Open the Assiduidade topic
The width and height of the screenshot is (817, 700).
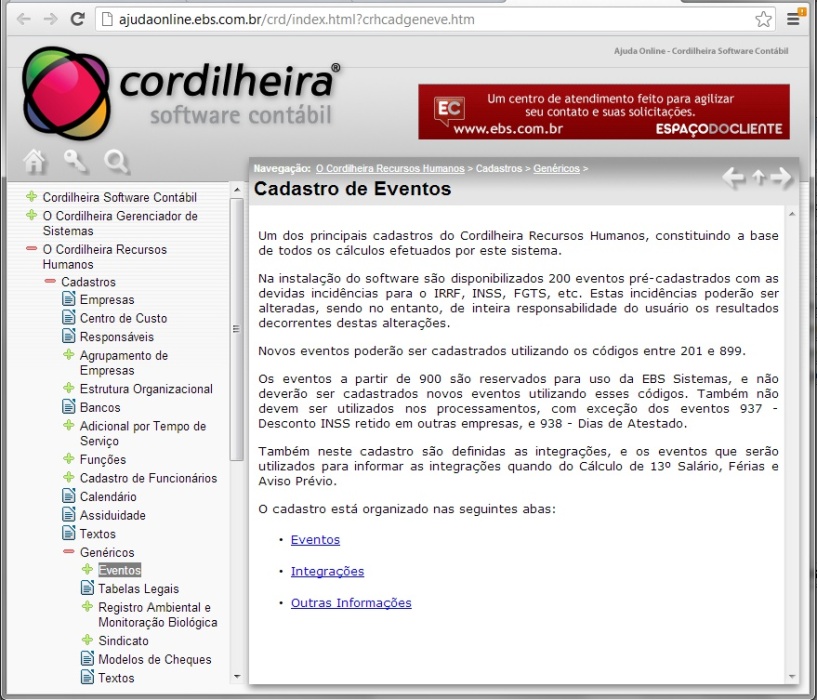(x=113, y=515)
